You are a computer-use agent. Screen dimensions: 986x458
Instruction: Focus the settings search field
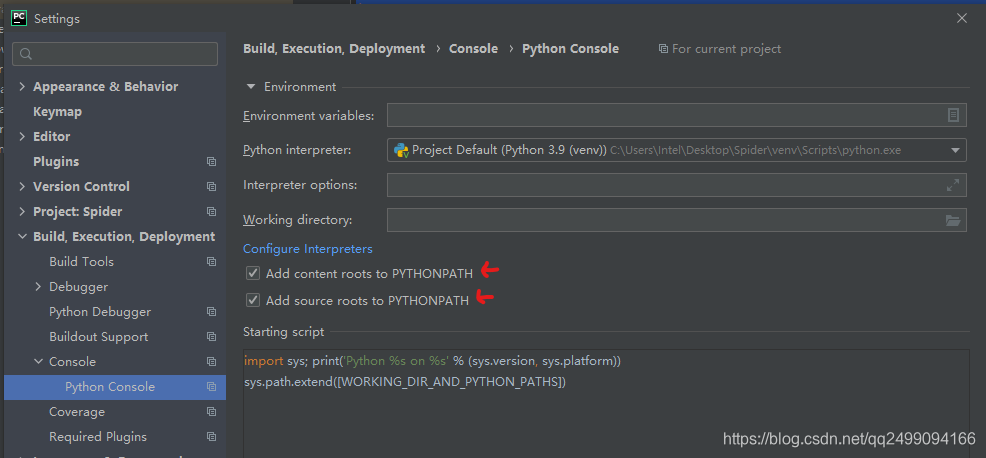[x=115, y=54]
